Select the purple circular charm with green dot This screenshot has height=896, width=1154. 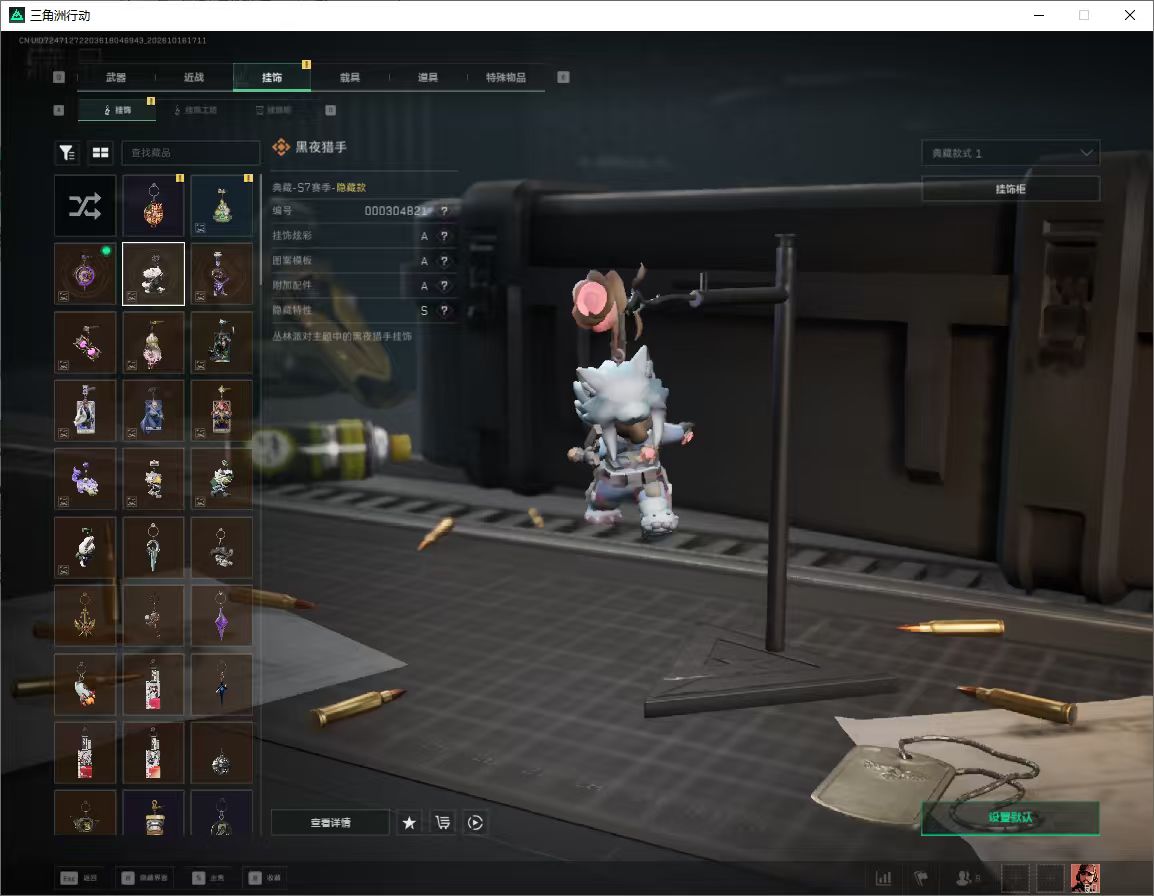85,274
